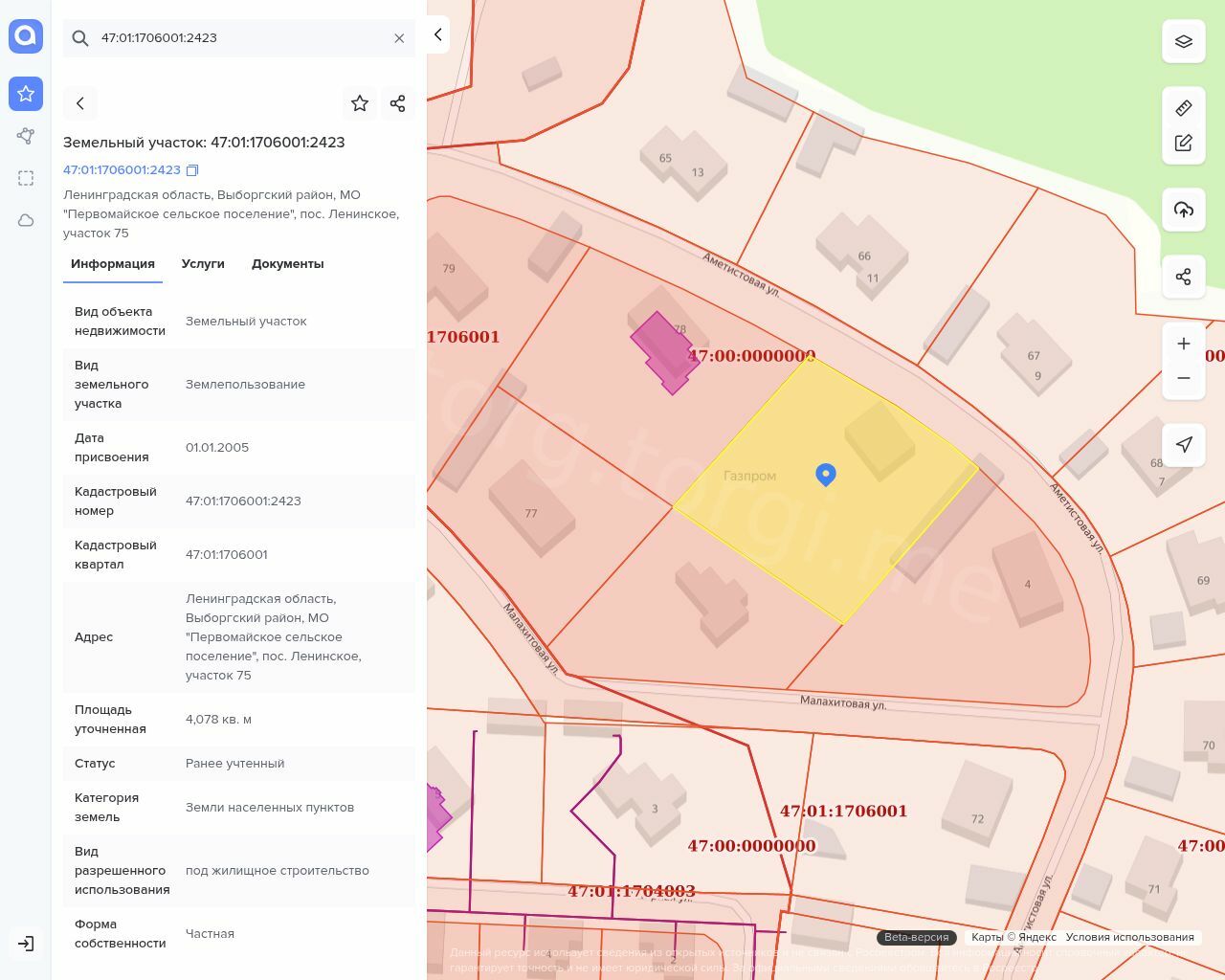The height and width of the screenshot is (980, 1225).
Task: Open the Favorites section in sidebar
Action: [26, 94]
